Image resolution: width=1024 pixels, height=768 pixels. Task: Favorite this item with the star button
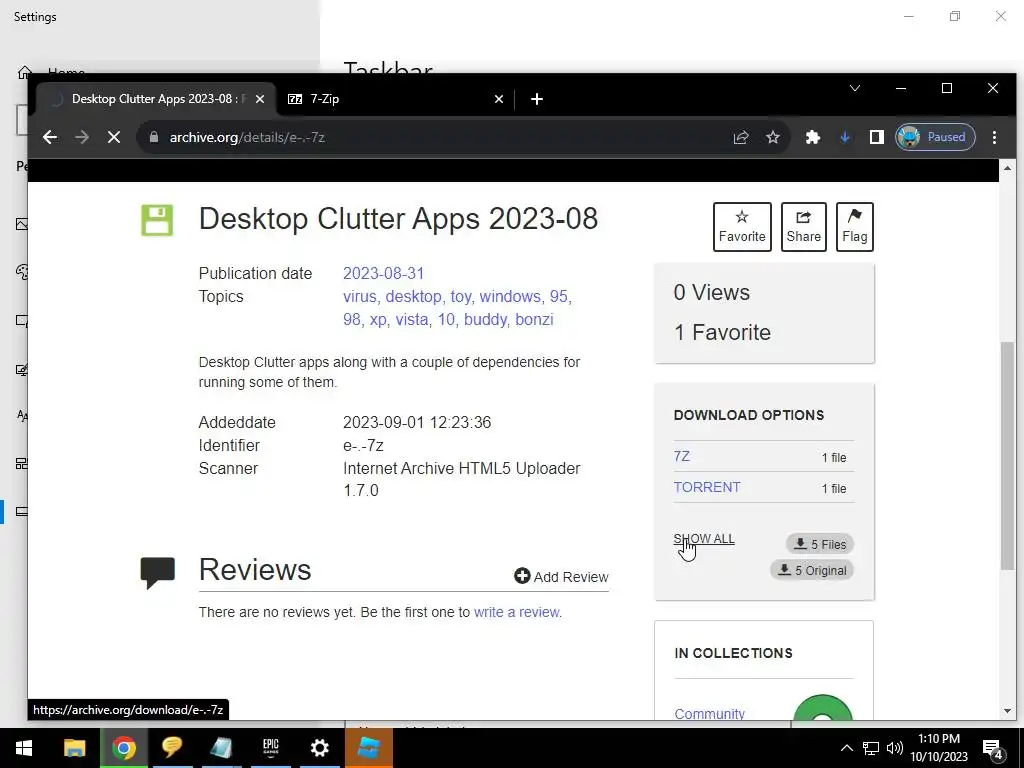(x=742, y=227)
